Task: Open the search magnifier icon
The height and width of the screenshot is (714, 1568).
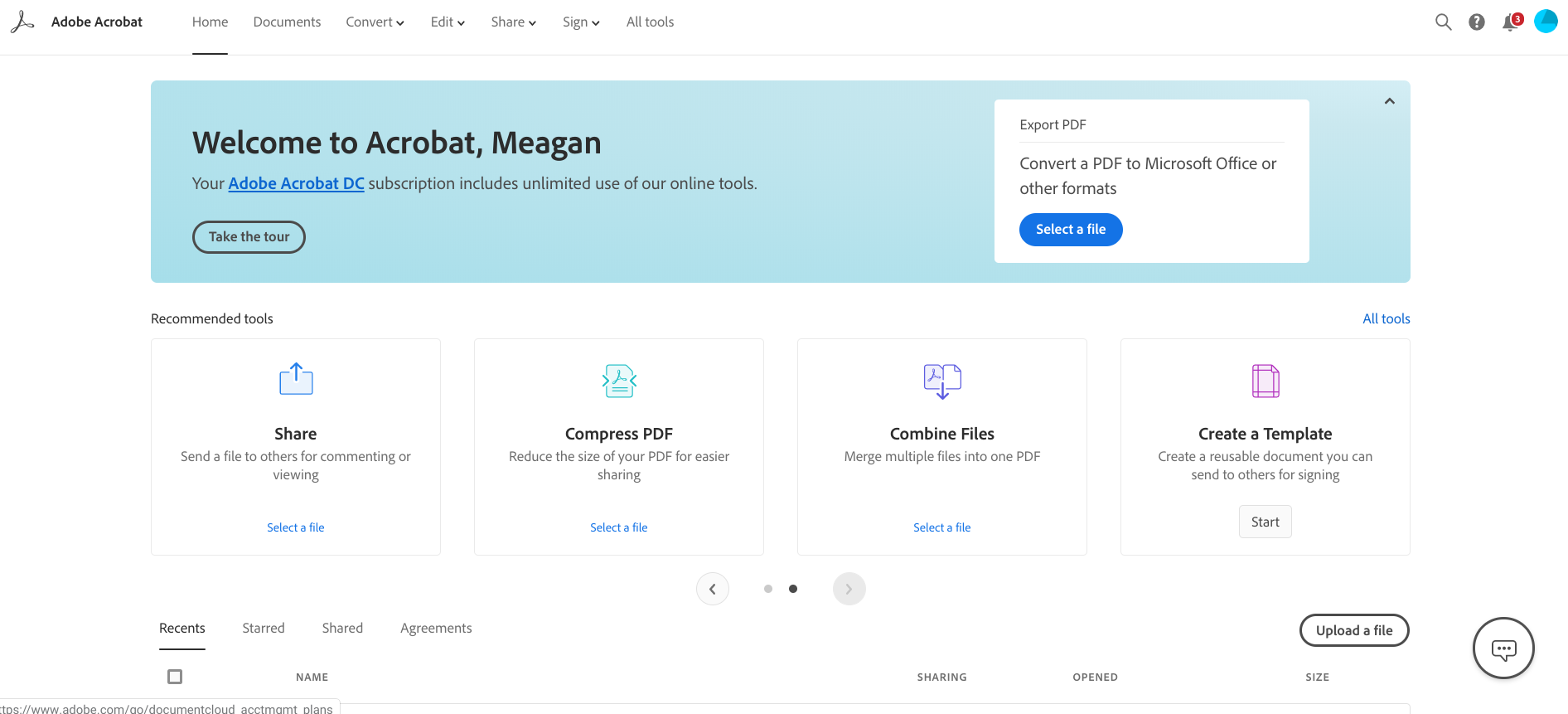Action: pyautogui.click(x=1443, y=22)
